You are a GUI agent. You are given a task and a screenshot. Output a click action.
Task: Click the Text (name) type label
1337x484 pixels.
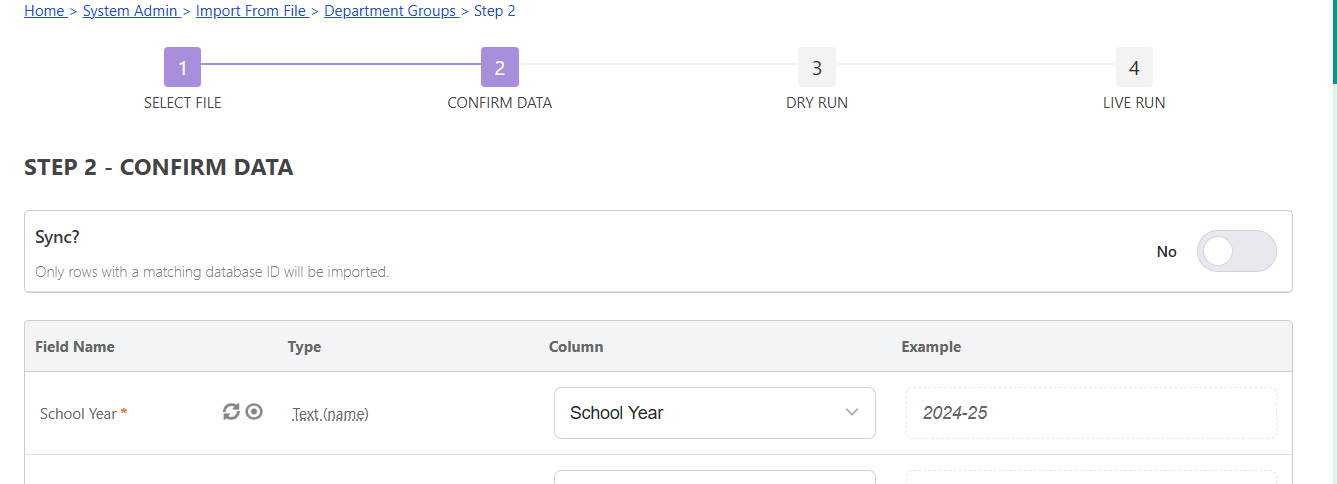[x=330, y=414]
